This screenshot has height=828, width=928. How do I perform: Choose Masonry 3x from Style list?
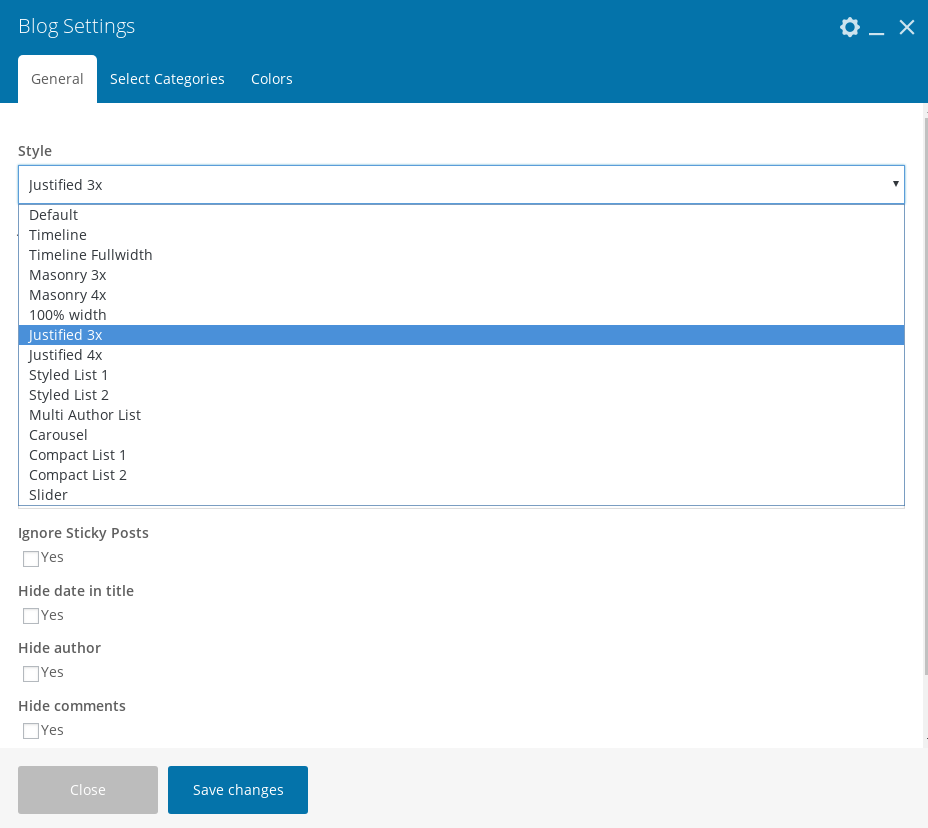pyautogui.click(x=67, y=275)
